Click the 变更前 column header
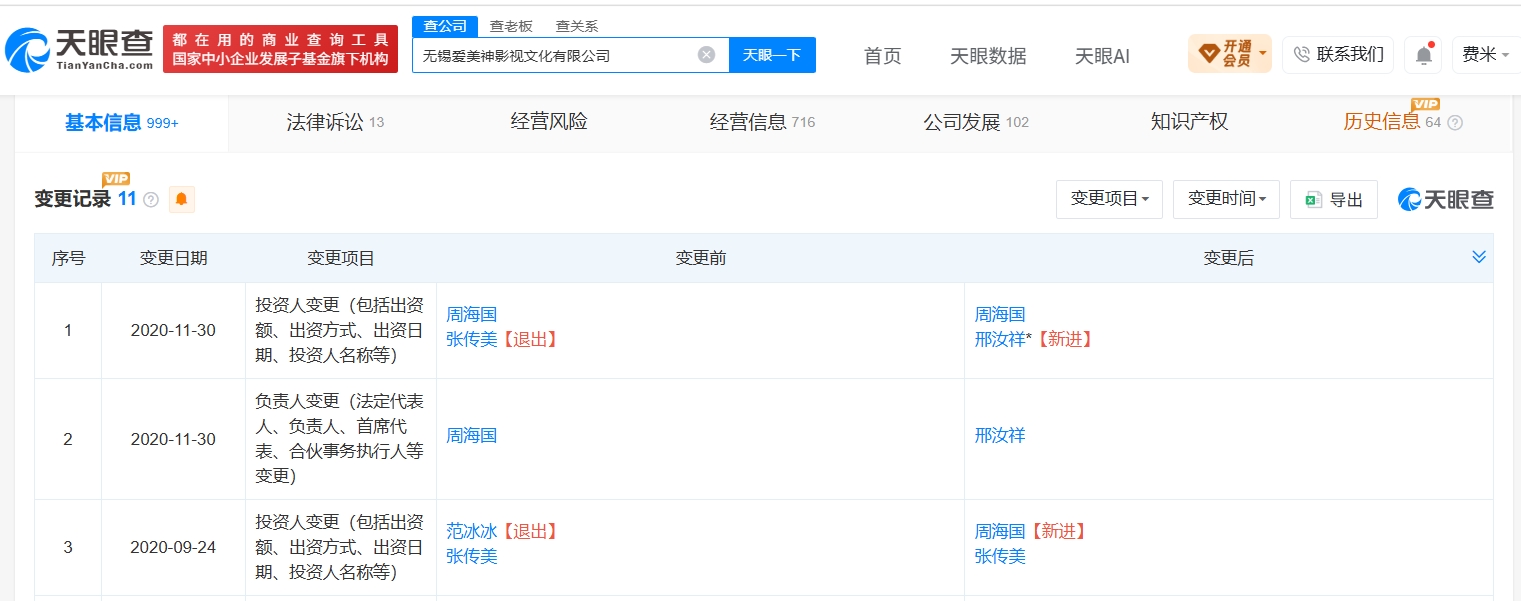 tap(700, 258)
